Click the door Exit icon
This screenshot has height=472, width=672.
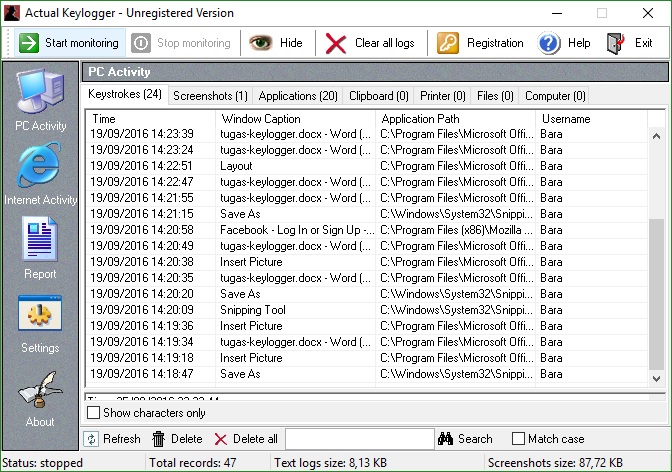[616, 43]
